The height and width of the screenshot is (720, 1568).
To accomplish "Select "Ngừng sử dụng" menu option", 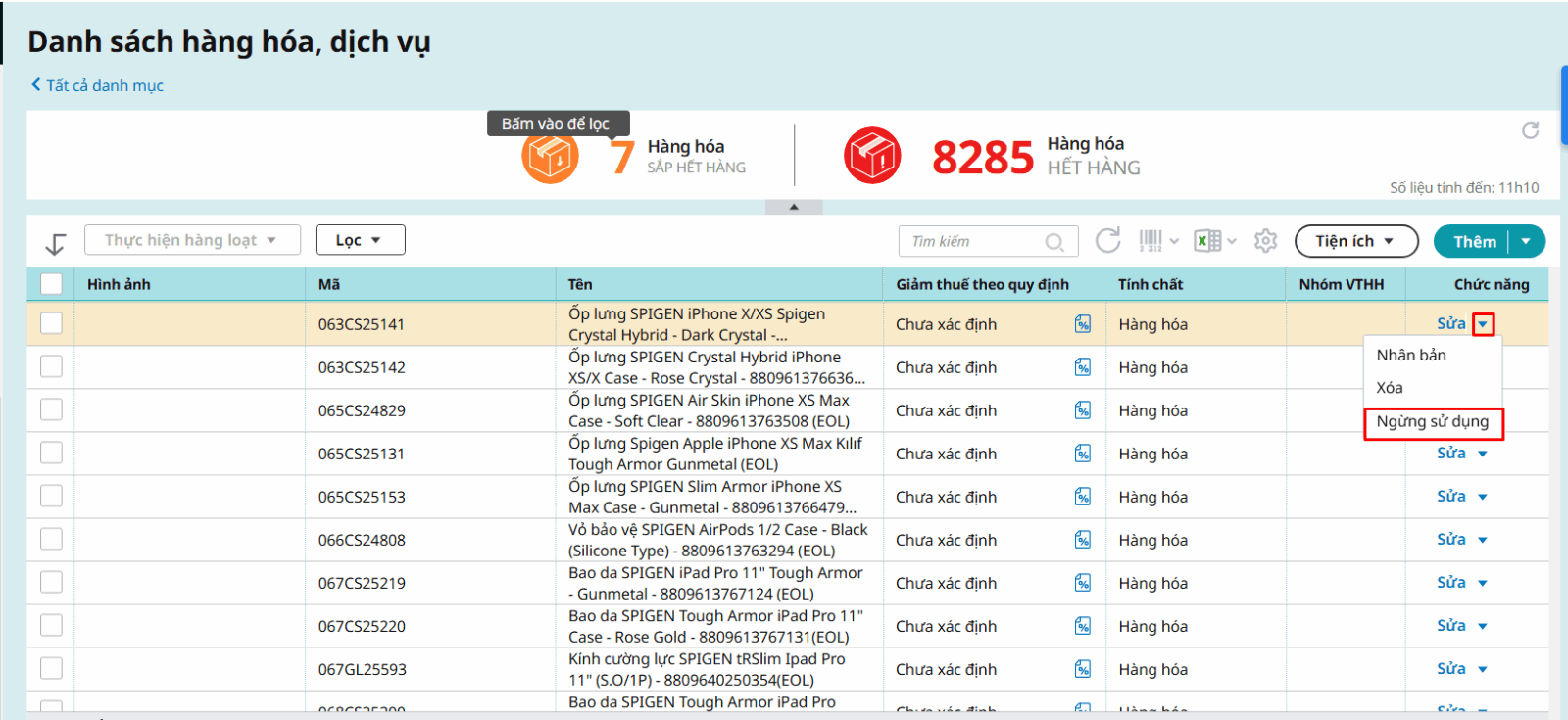I will pos(1432,422).
